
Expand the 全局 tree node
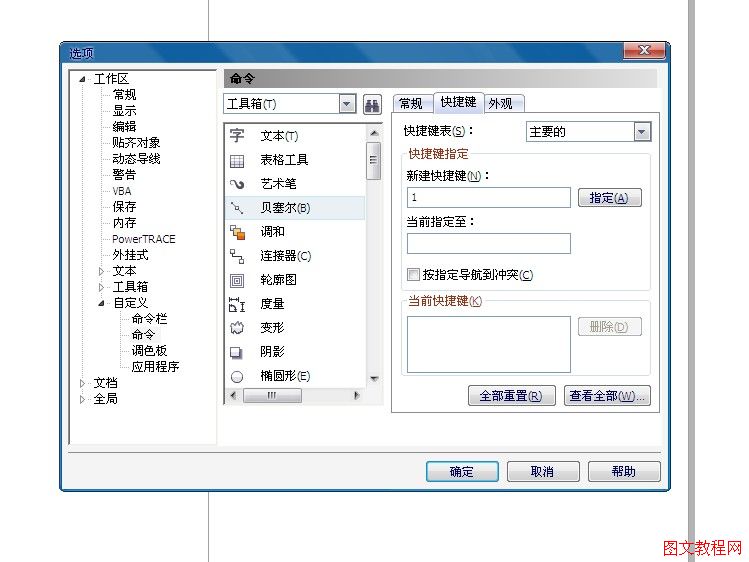point(82,399)
